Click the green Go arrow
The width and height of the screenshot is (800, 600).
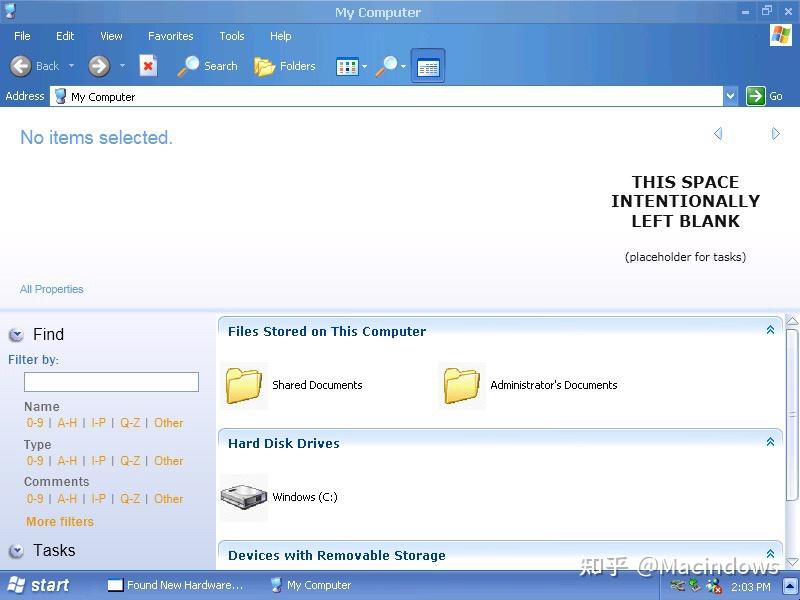pos(757,96)
